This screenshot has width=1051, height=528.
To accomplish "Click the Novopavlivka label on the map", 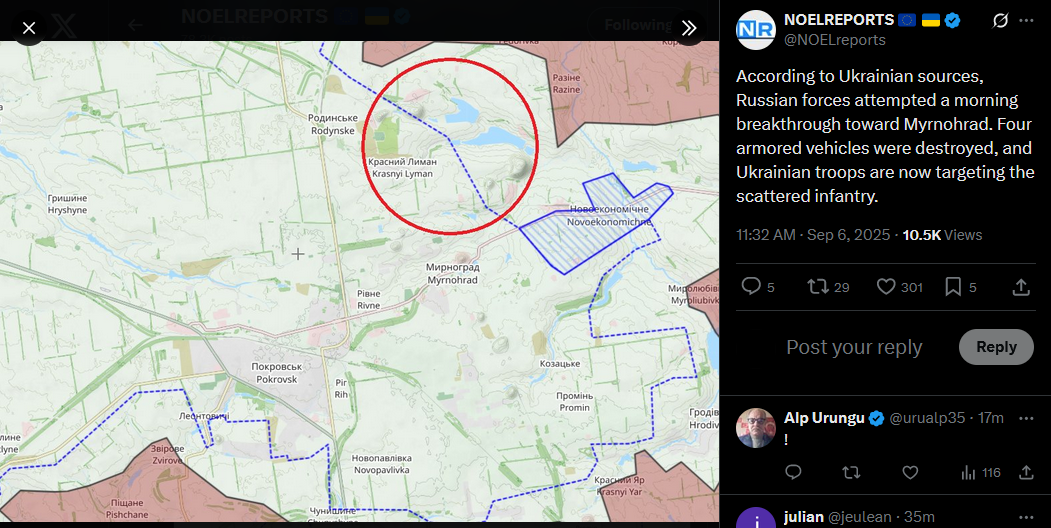I will [380, 464].
